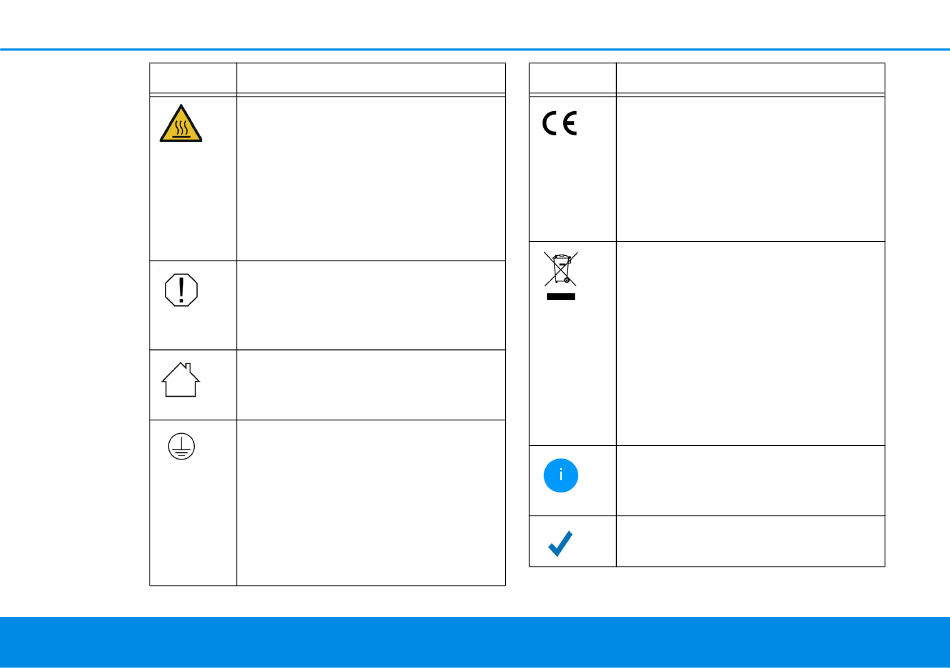Screen dimensions: 950x668
Task: Select the cell beside the blue checkmark
Action: [751, 541]
